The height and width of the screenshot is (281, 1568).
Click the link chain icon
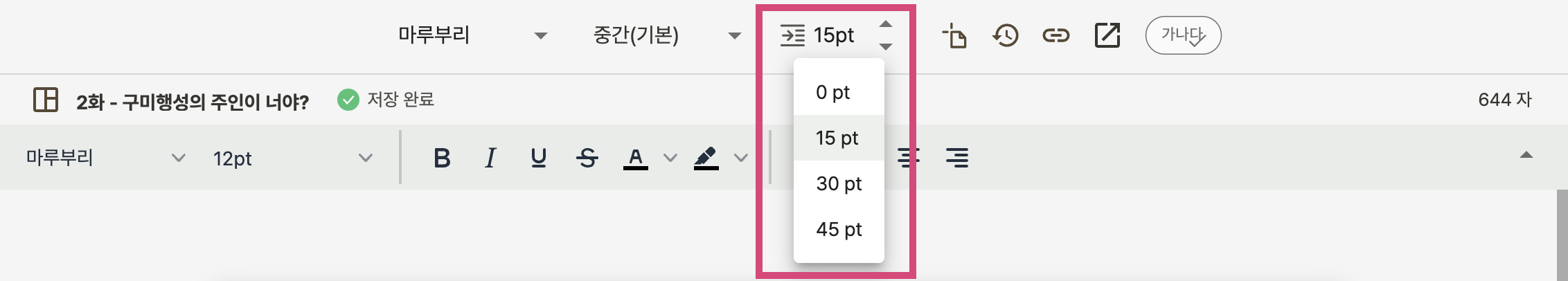1056,35
